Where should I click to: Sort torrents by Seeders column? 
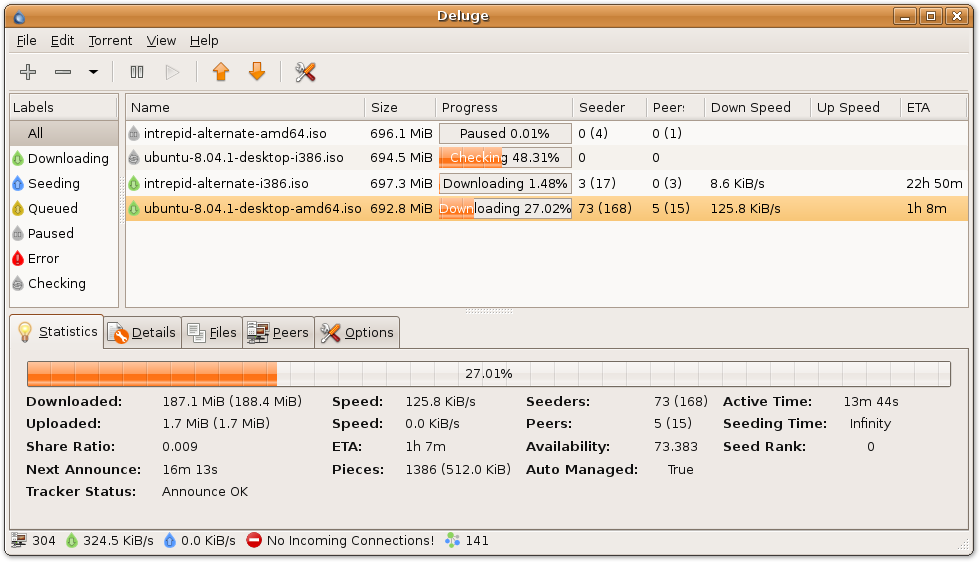(609, 108)
